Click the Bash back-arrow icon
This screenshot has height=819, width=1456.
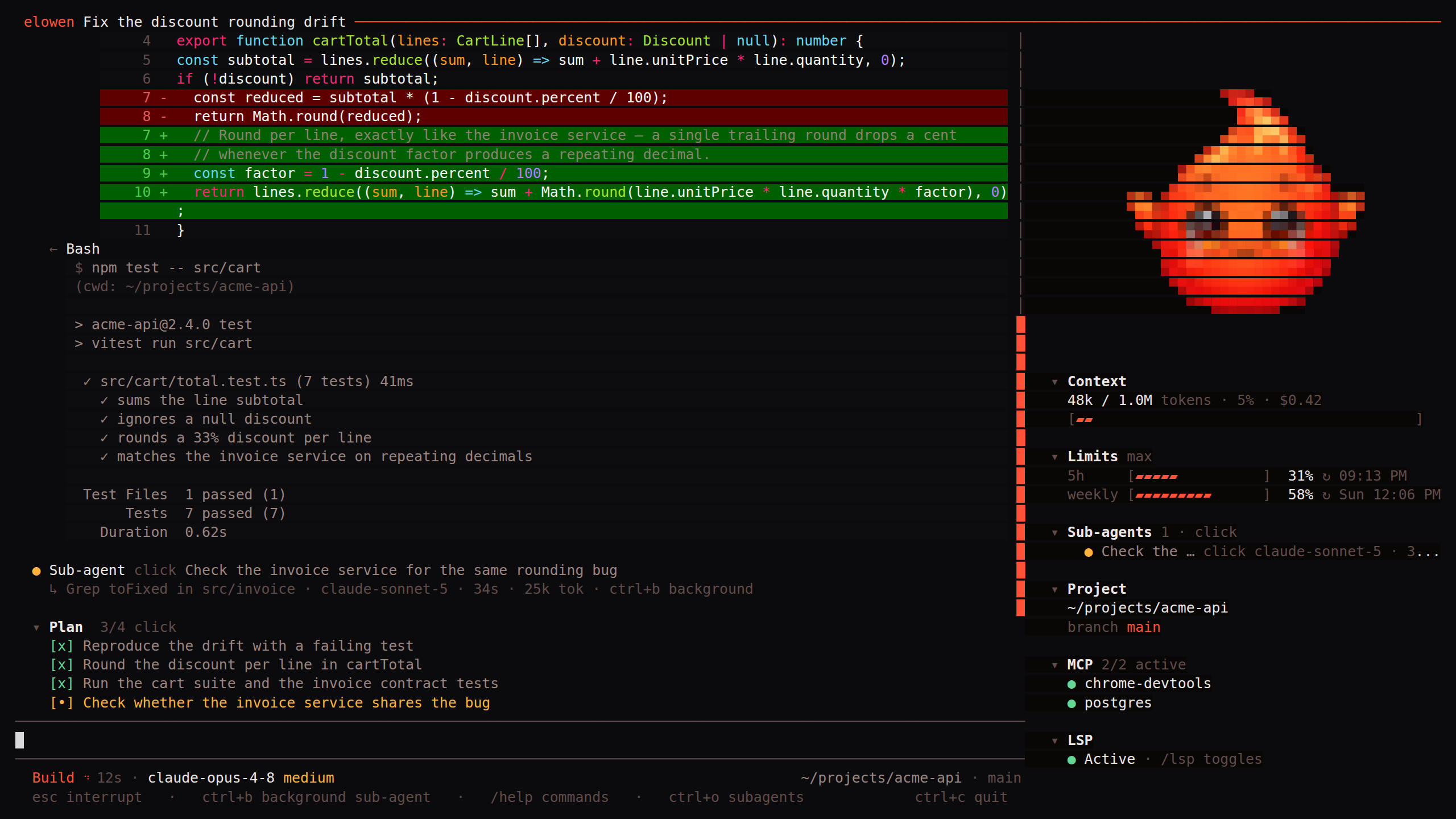click(53, 249)
